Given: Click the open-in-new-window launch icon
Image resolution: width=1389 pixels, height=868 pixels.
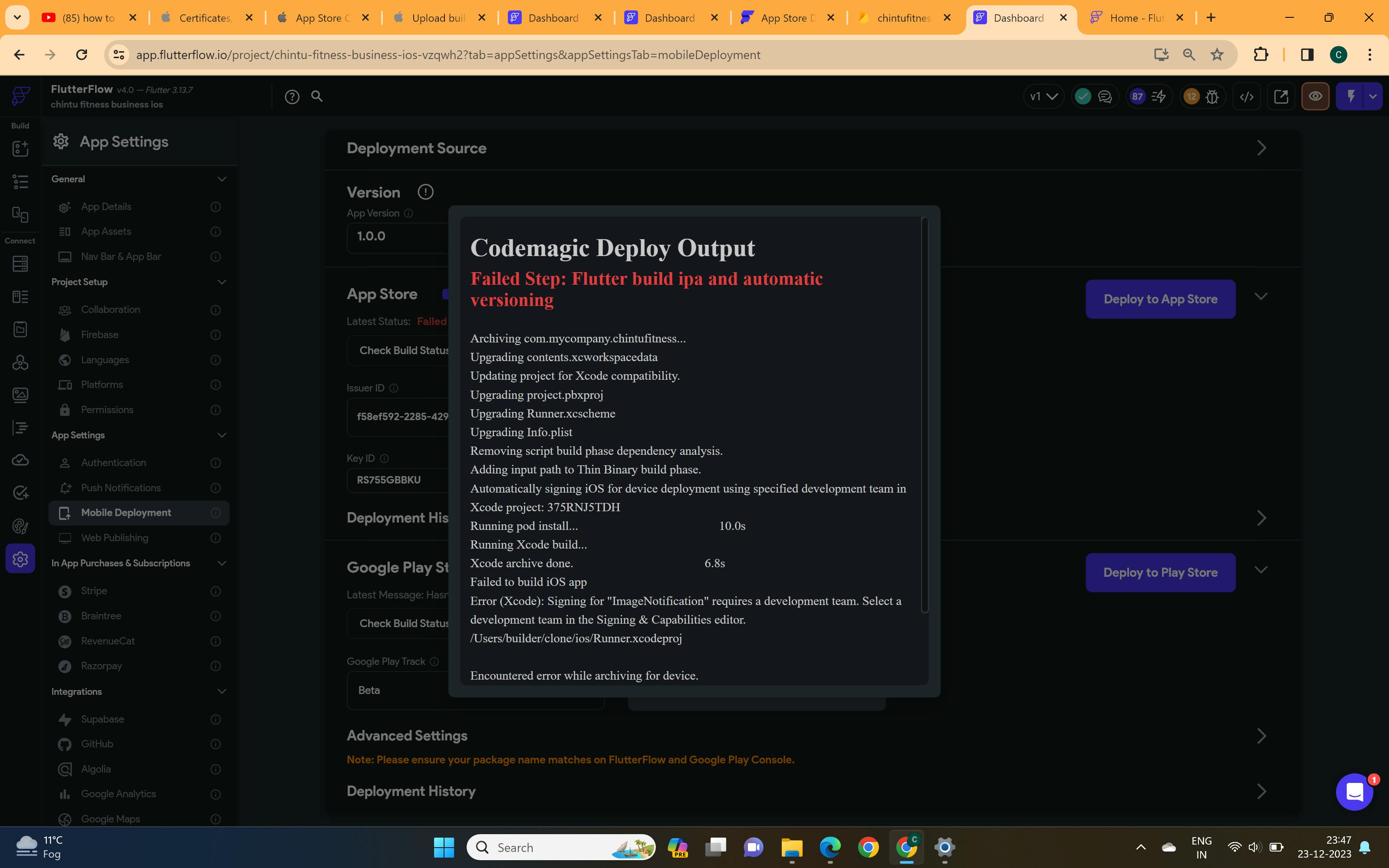Looking at the screenshot, I should coord(1280,96).
